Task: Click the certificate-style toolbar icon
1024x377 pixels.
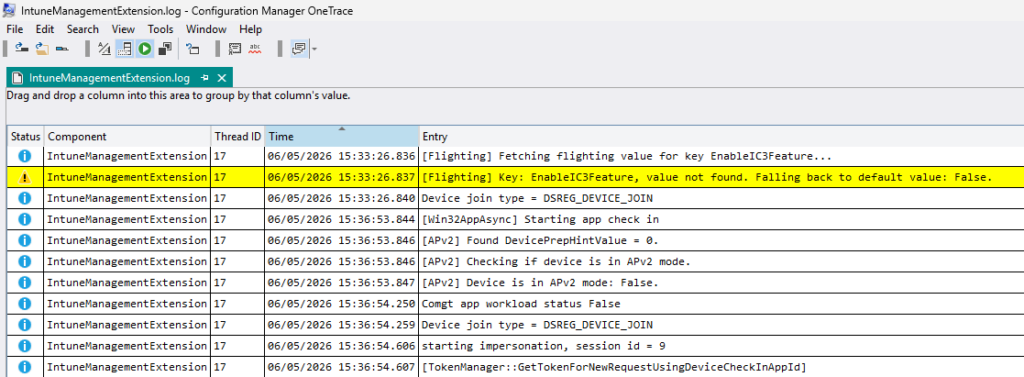Action: pos(234,48)
